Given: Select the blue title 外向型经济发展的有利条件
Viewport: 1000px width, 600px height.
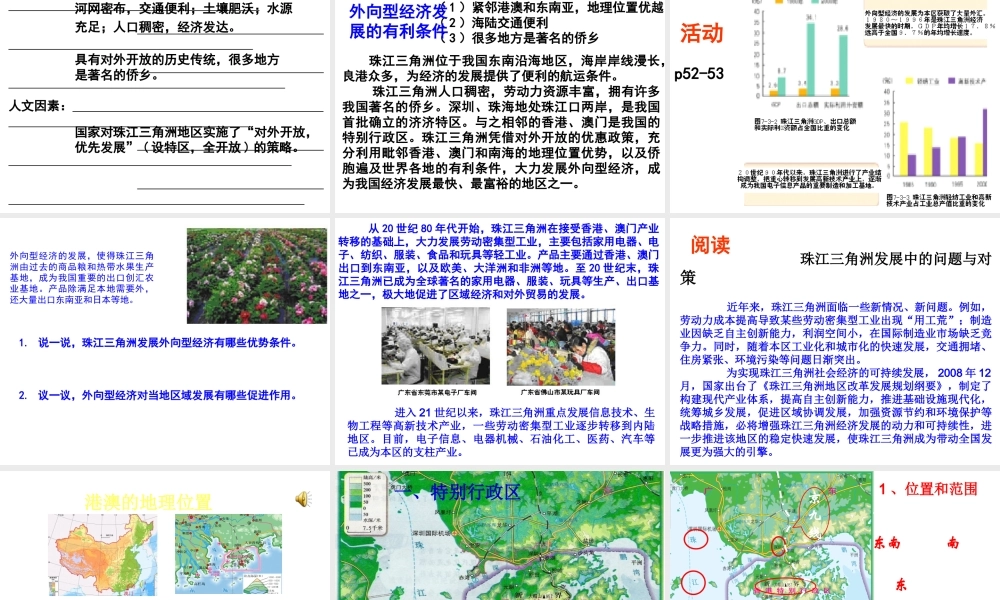Looking at the screenshot, I should (398, 21).
